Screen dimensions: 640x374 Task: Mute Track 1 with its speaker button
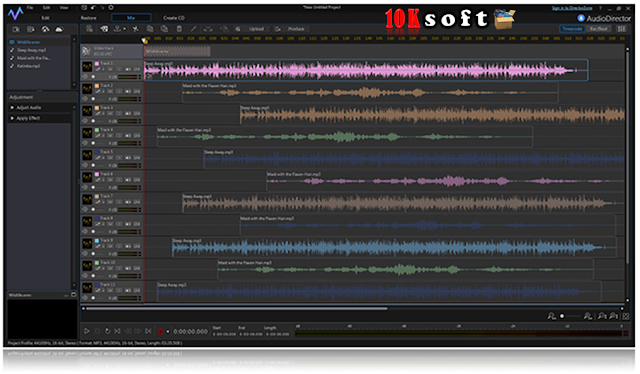coord(128,69)
